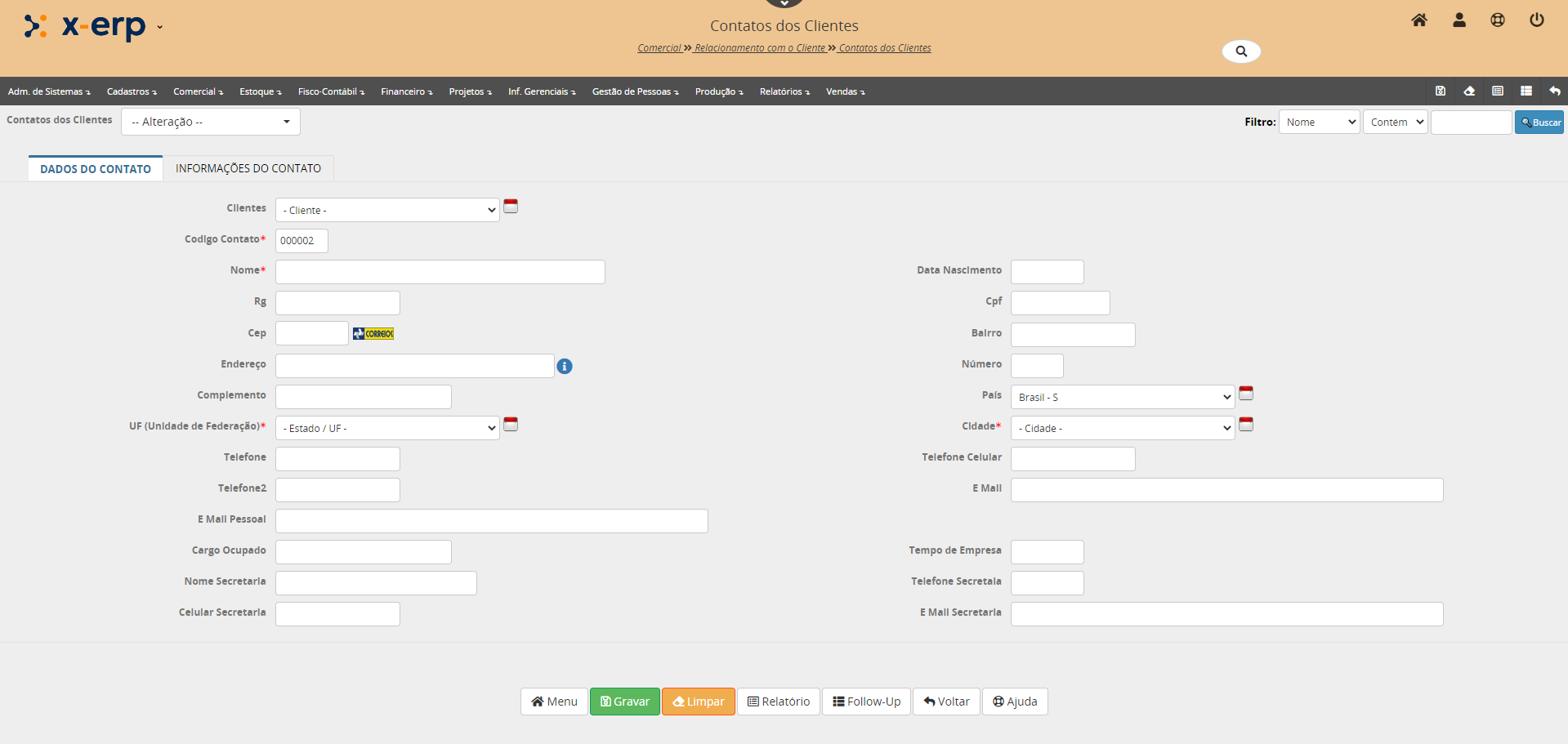Open the Gestão de Pessoas menu
The height and width of the screenshot is (744, 1568).
[635, 91]
